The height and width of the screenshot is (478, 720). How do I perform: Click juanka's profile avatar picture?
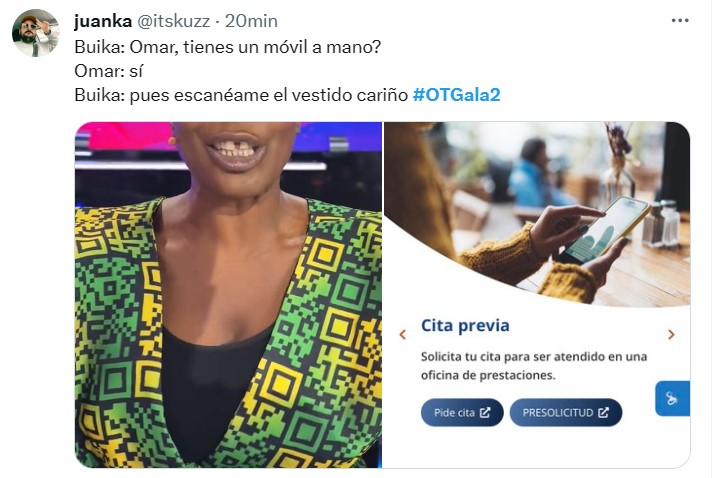(x=35, y=33)
